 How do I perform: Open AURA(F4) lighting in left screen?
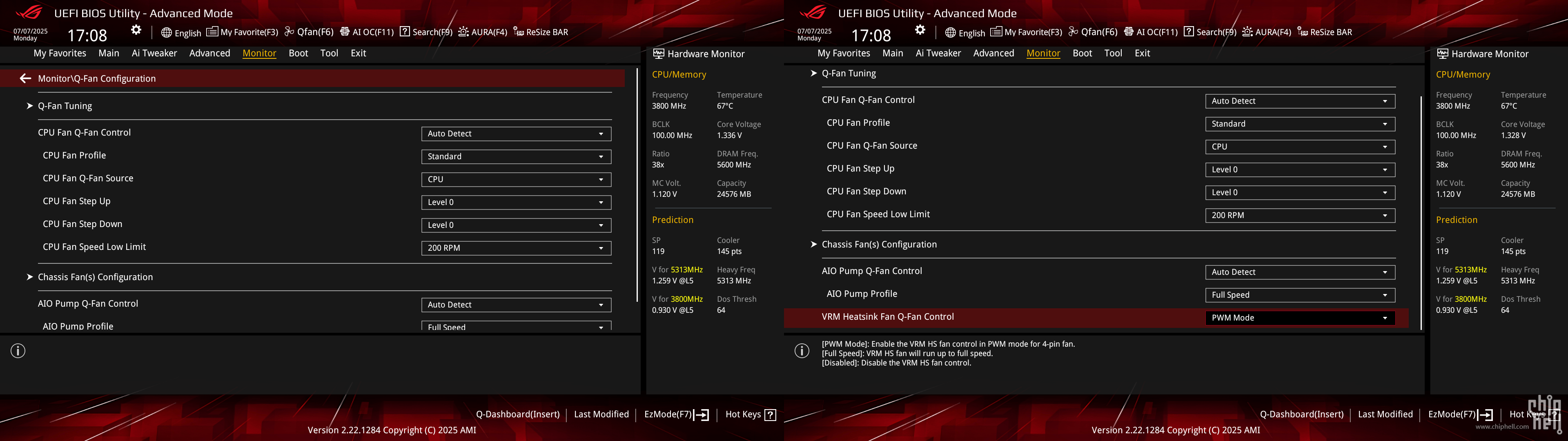click(x=483, y=32)
